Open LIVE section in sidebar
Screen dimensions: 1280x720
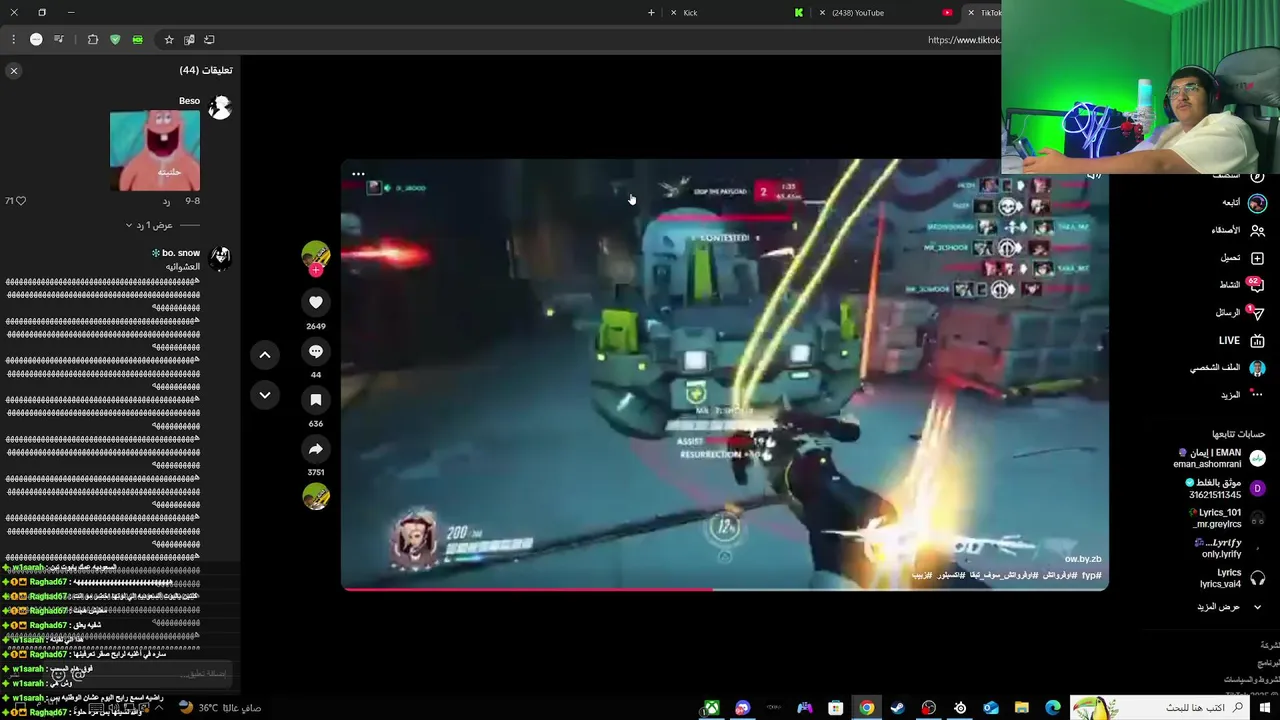tap(1242, 341)
